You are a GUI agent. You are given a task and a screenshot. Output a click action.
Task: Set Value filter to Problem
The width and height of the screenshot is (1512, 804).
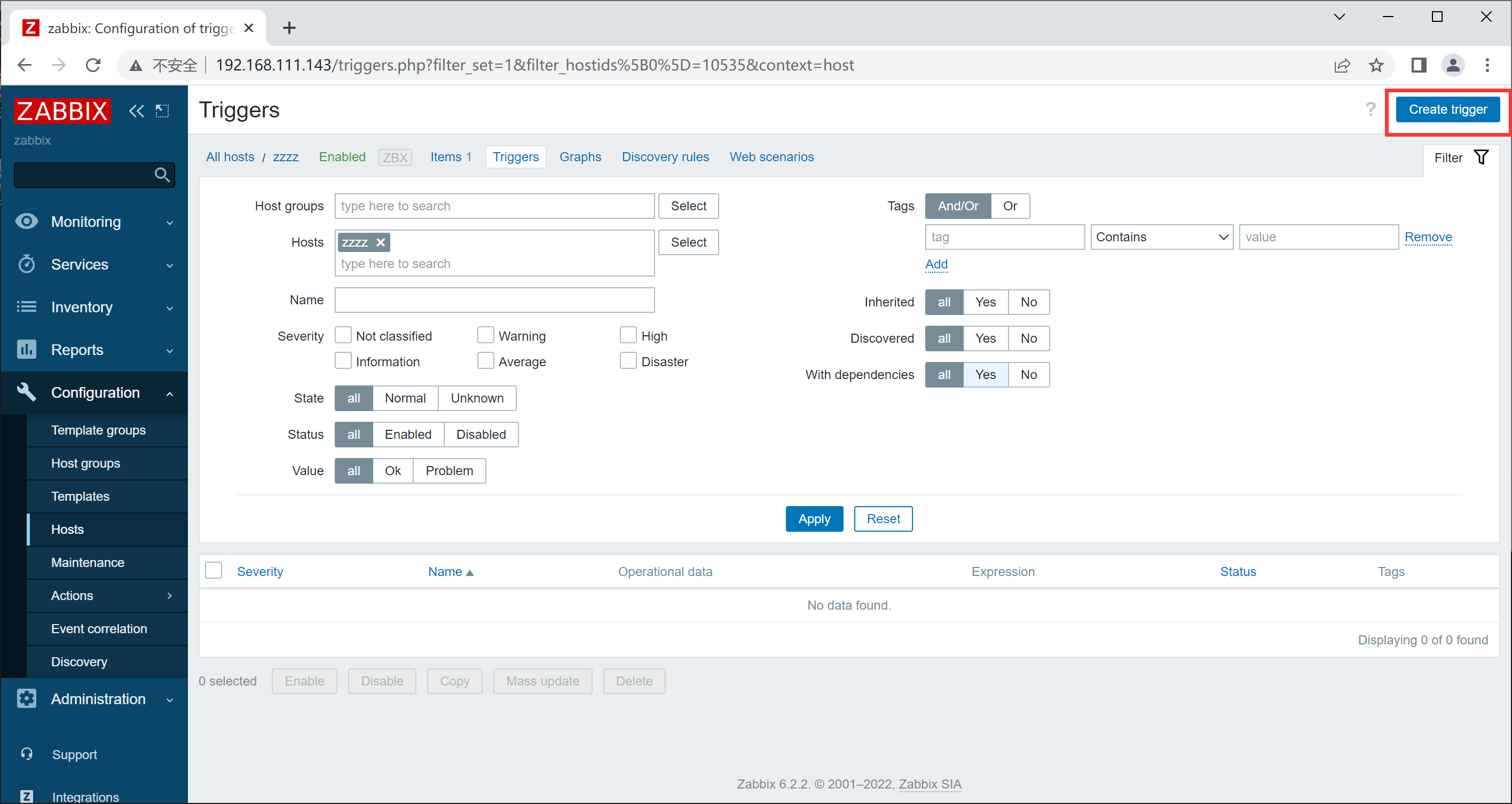tap(449, 471)
